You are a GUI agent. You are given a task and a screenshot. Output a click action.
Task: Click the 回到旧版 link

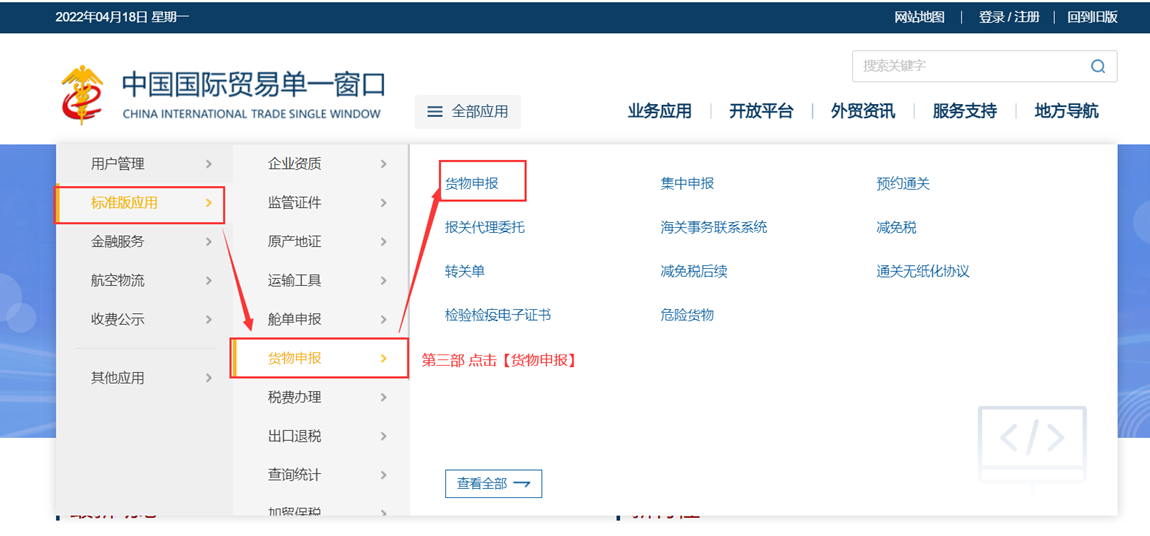point(1092,17)
